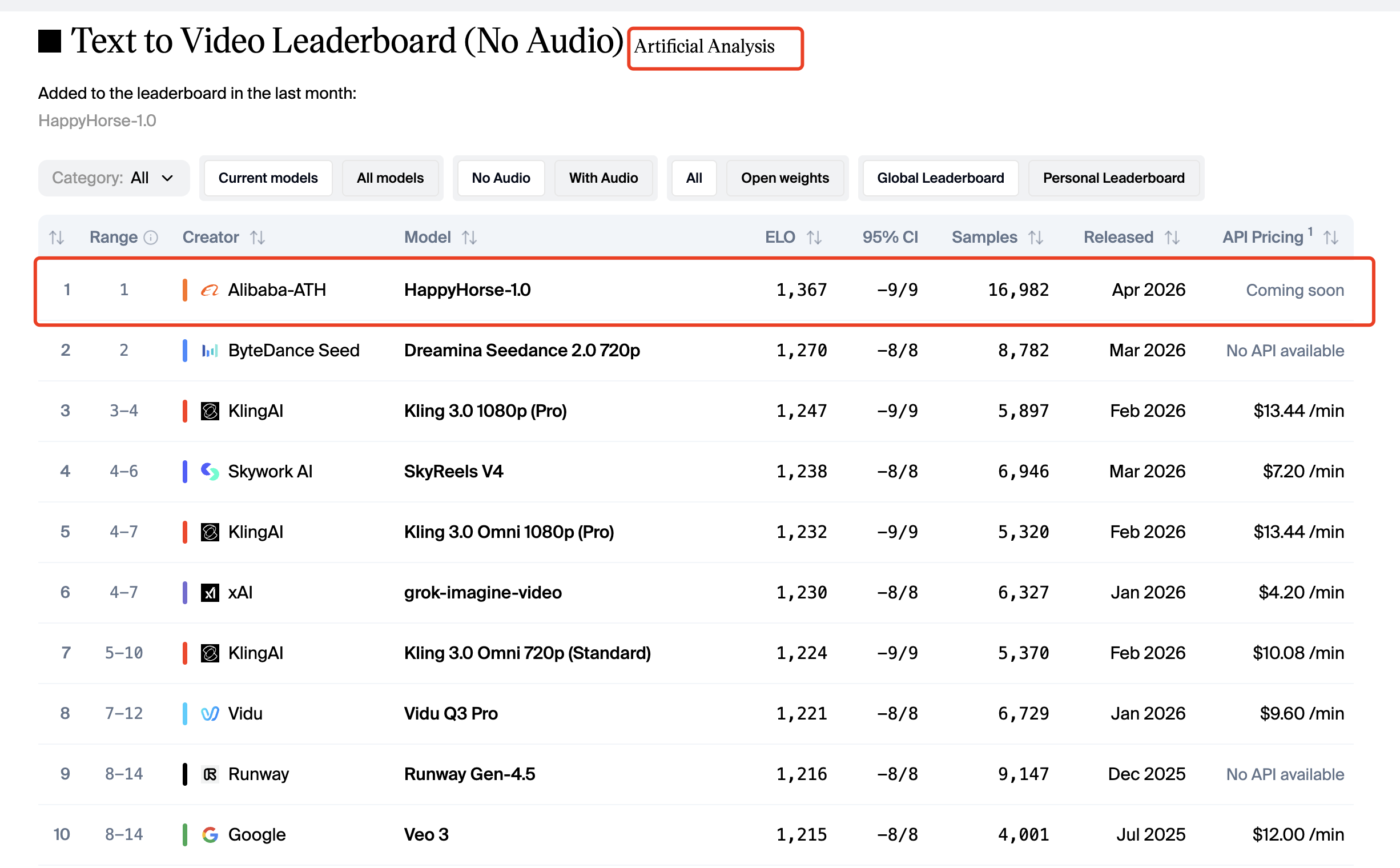Click the Alibaba-ATH logo icon
The height and width of the screenshot is (868, 1400).
[x=210, y=290]
